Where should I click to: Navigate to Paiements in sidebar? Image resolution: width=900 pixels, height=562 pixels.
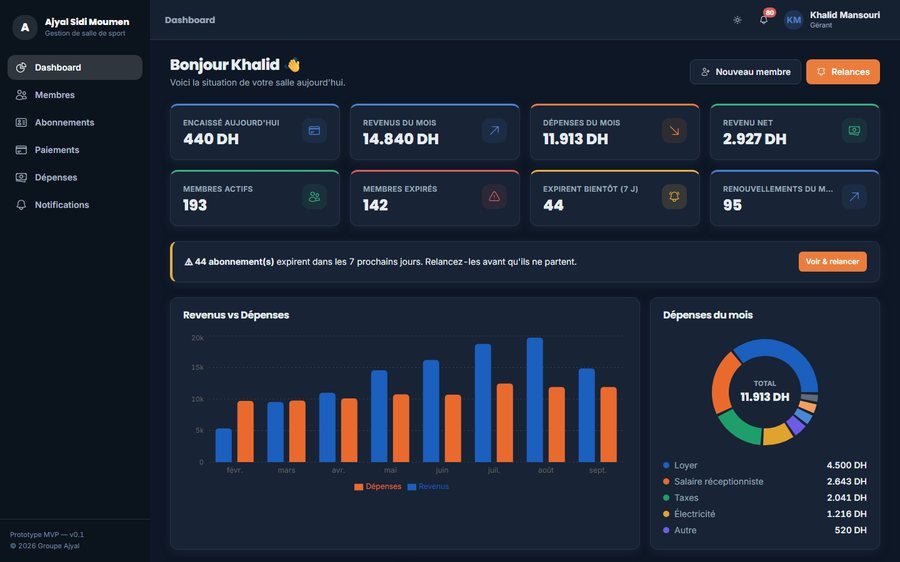tap(75, 150)
